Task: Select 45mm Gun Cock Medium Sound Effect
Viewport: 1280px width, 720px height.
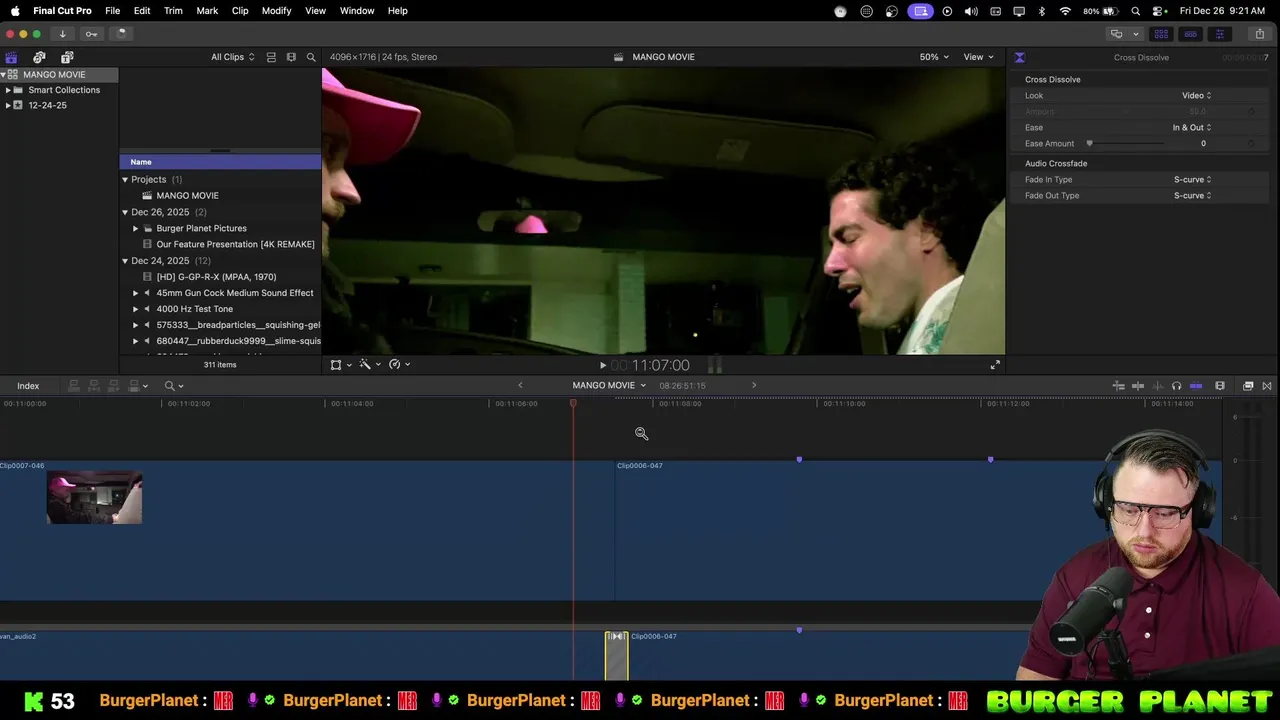Action: pos(220,293)
